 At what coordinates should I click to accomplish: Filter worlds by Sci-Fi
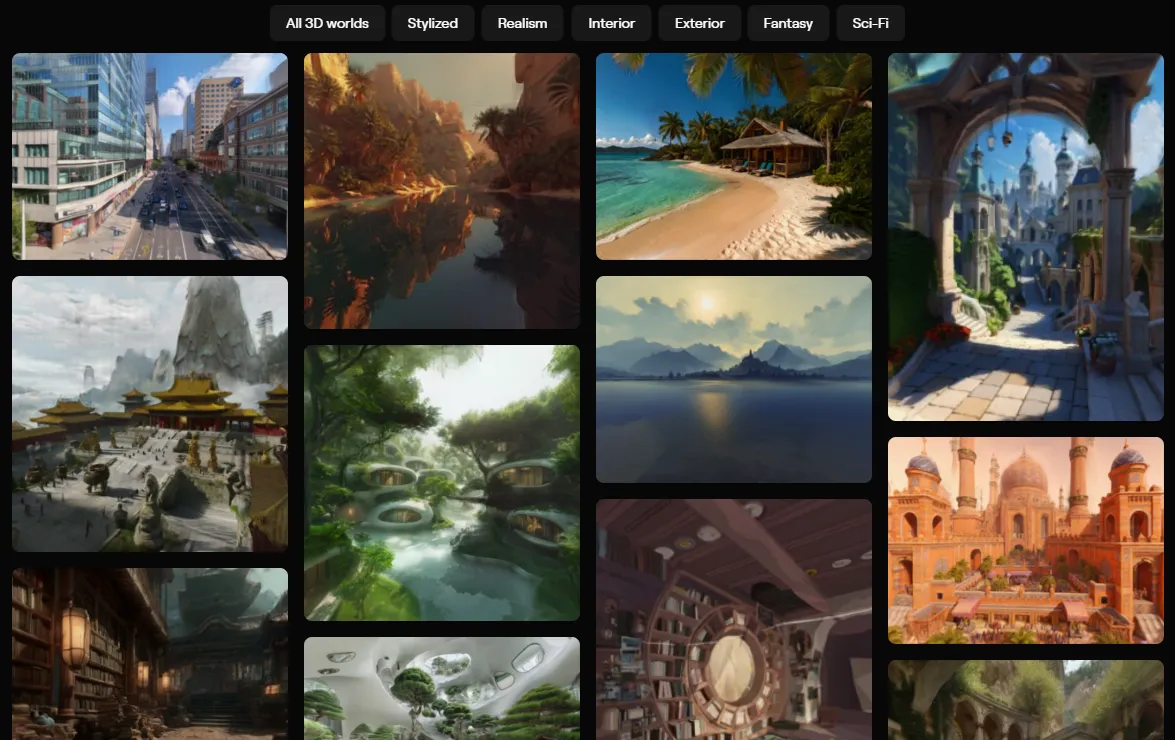[x=870, y=23]
